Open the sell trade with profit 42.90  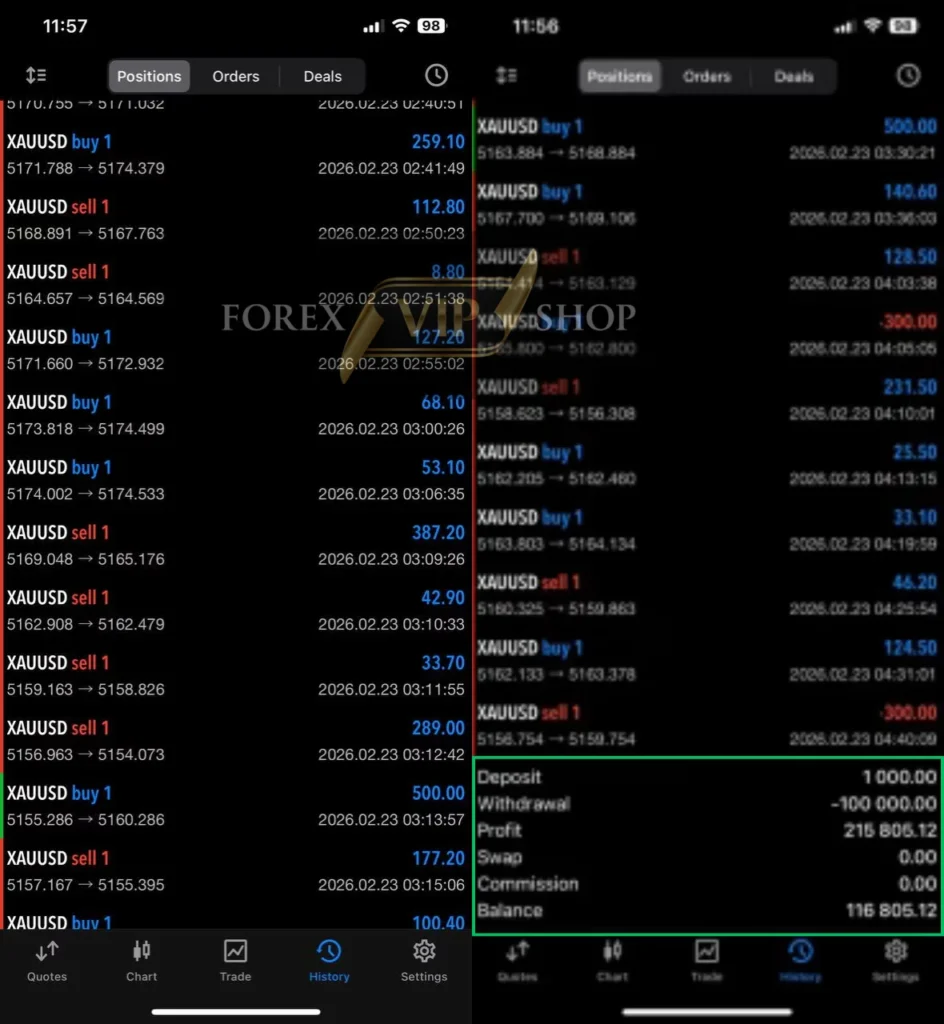click(236, 611)
